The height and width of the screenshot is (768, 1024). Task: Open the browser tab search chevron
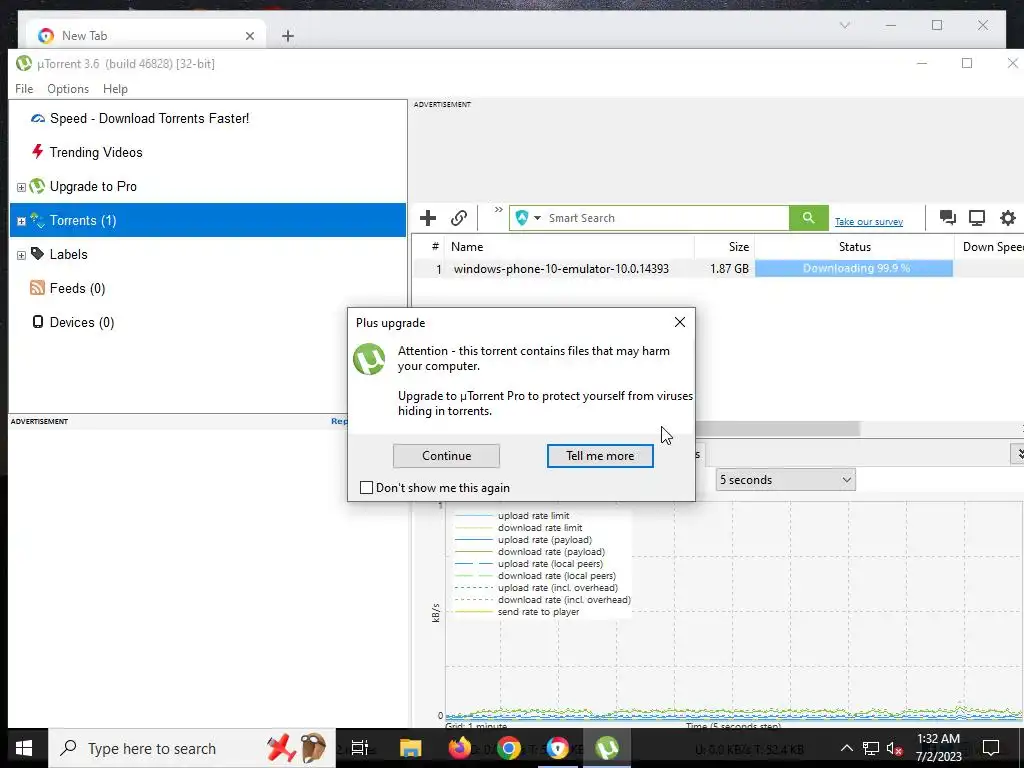pos(844,25)
